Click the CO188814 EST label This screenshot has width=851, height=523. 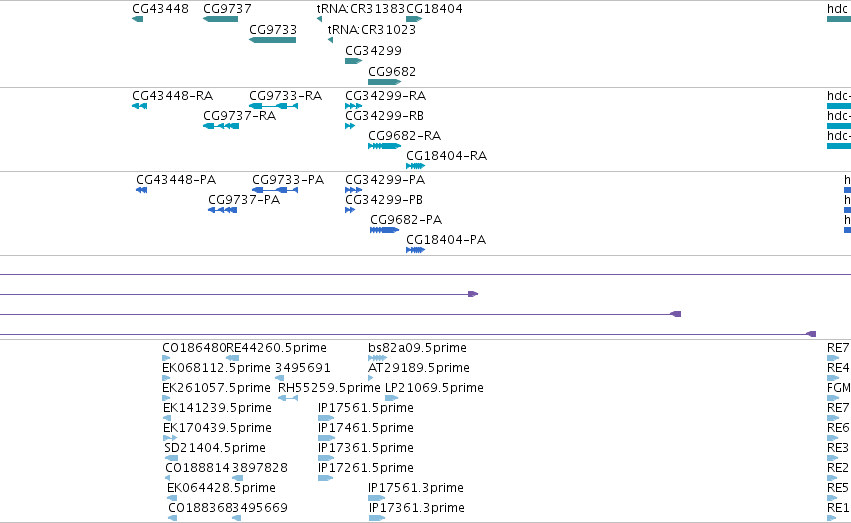point(198,468)
